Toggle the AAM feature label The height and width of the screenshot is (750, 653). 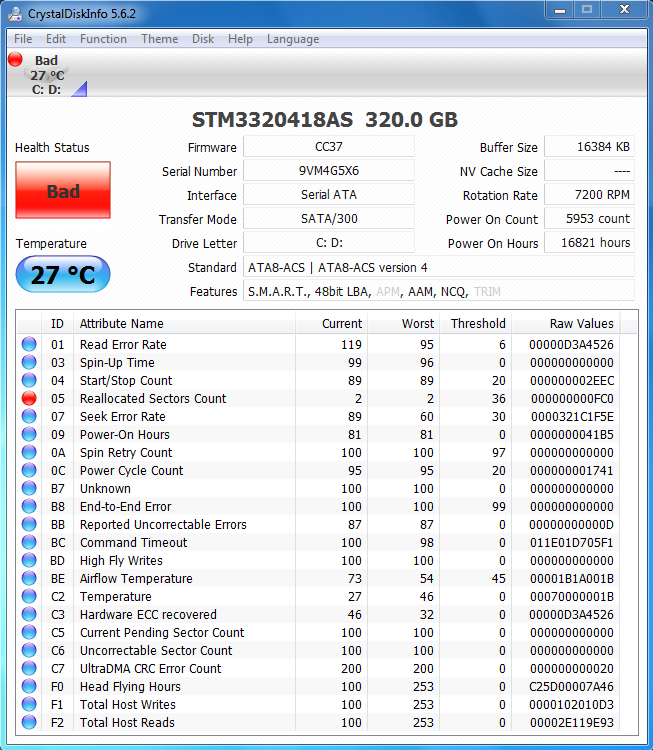(418, 292)
